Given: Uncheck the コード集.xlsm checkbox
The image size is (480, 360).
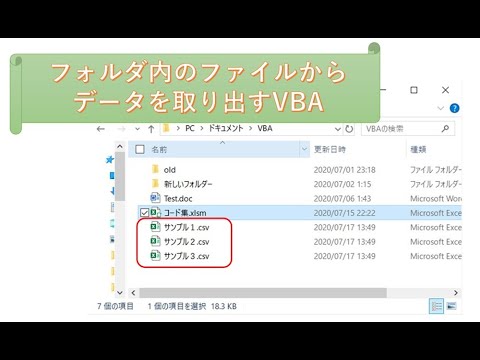Looking at the screenshot, I should coord(144,213).
